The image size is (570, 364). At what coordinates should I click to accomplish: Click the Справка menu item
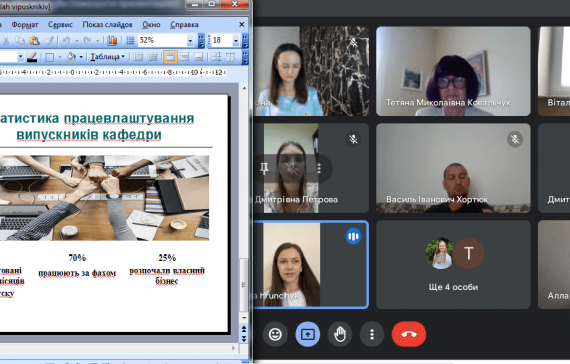[x=184, y=24]
